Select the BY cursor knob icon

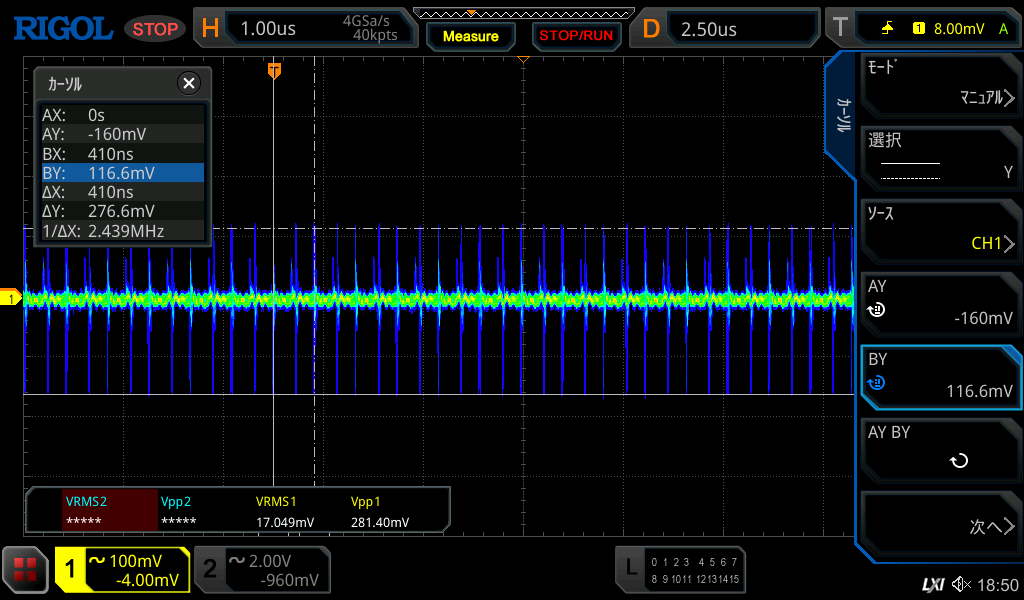(x=876, y=383)
